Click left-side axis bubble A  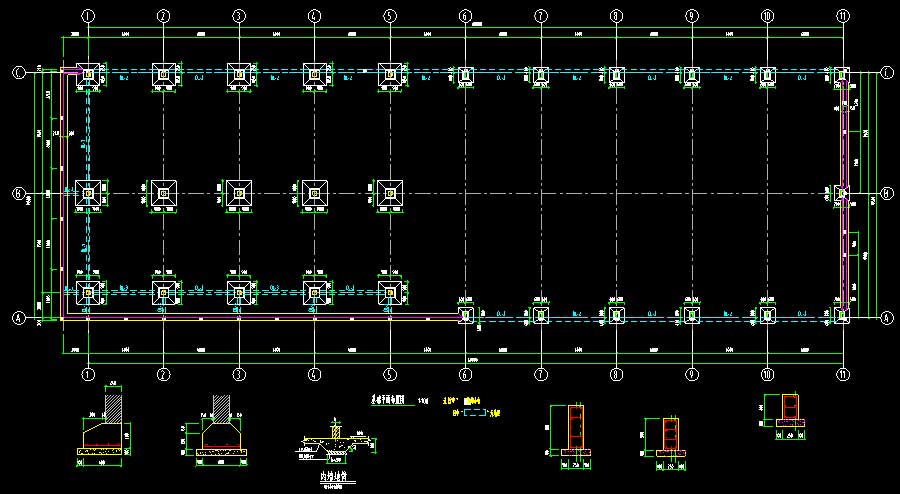(19, 317)
